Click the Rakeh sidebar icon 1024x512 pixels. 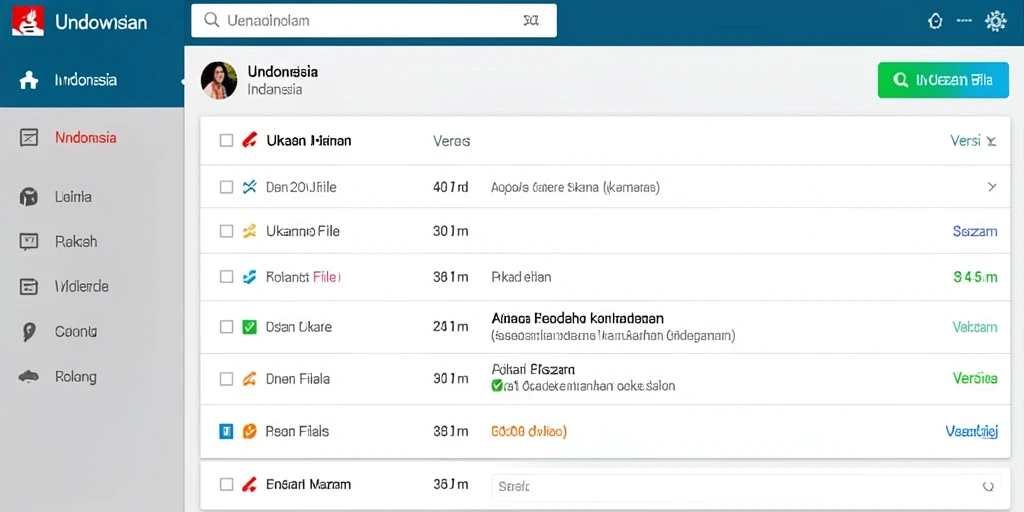(x=29, y=242)
